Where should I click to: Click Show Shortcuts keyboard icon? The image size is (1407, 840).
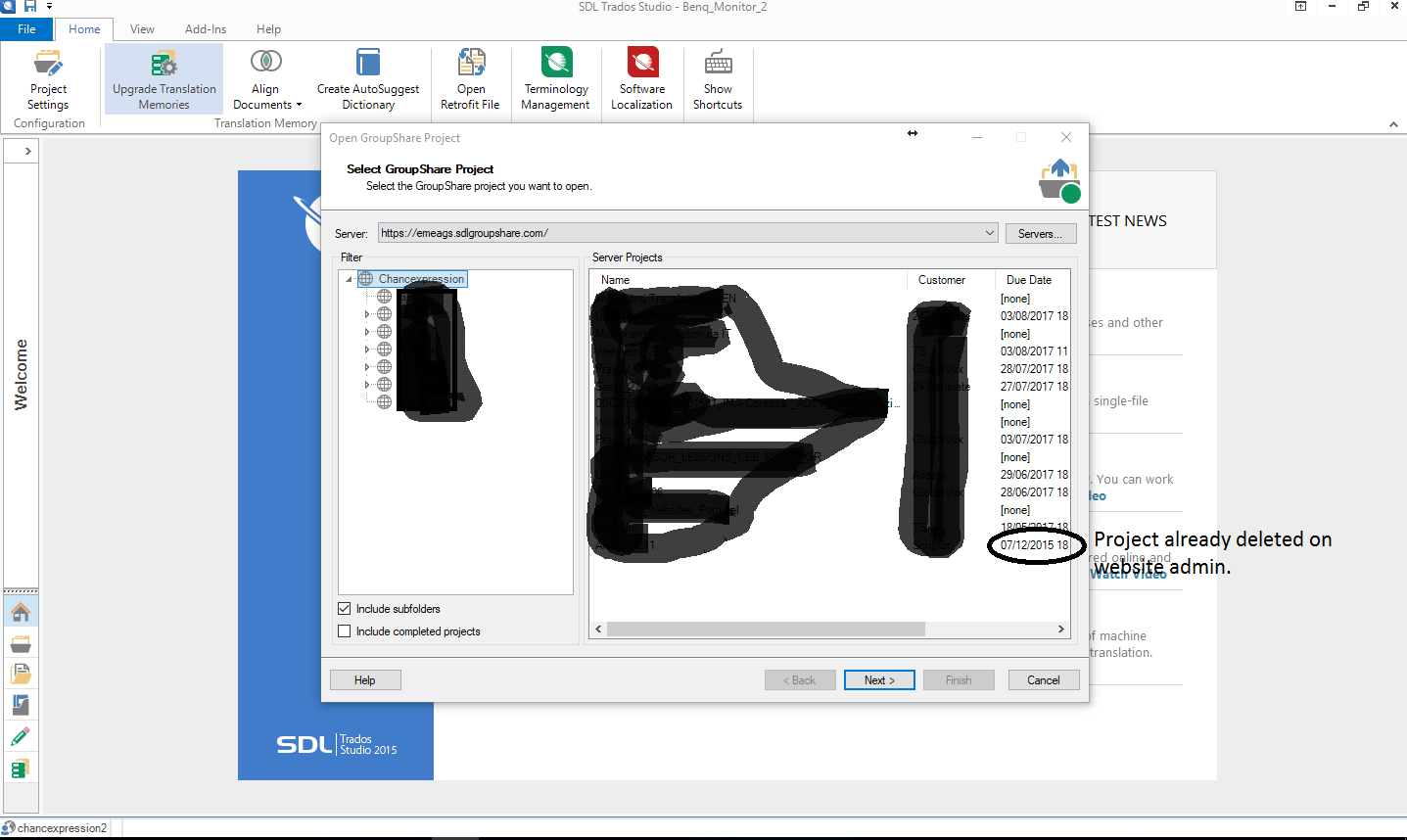tap(718, 64)
